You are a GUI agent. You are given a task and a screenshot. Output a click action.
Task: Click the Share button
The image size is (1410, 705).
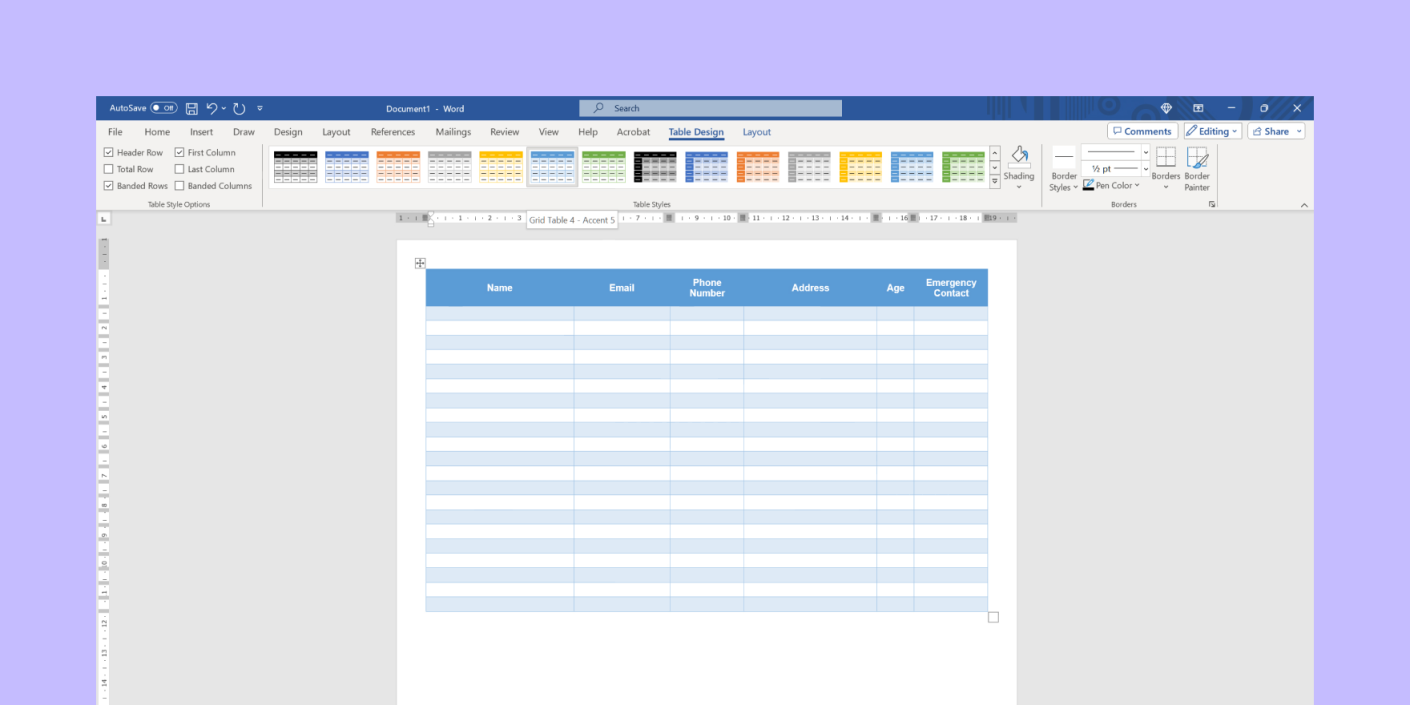tap(1275, 130)
